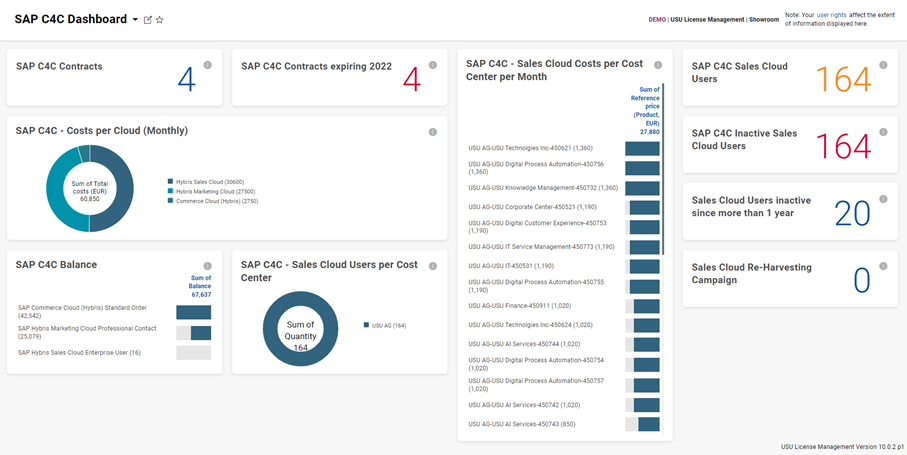The image size is (907, 455).
Task: Open the SAP C4C Dashboard title dropdown arrow
Action: click(135, 20)
